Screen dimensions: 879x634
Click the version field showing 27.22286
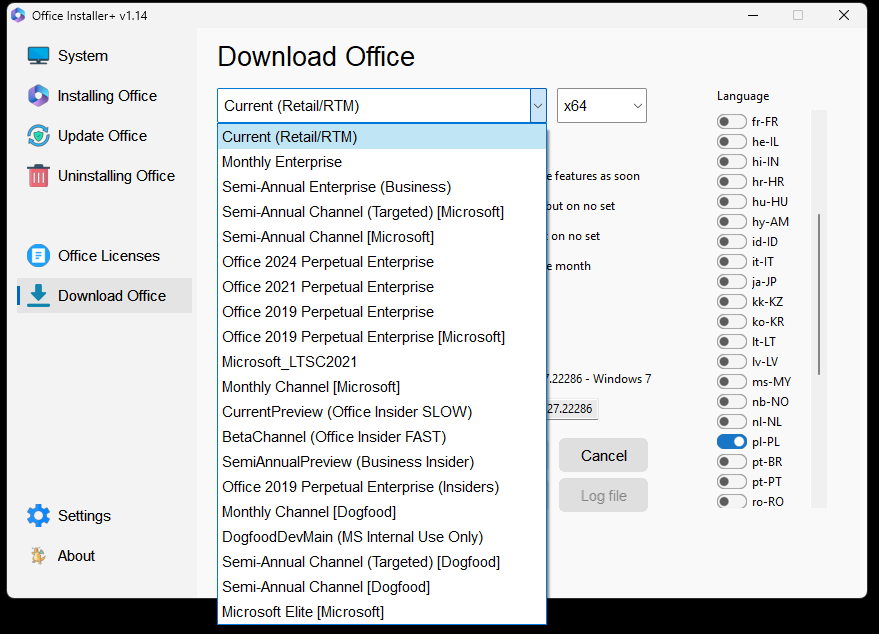(572, 409)
